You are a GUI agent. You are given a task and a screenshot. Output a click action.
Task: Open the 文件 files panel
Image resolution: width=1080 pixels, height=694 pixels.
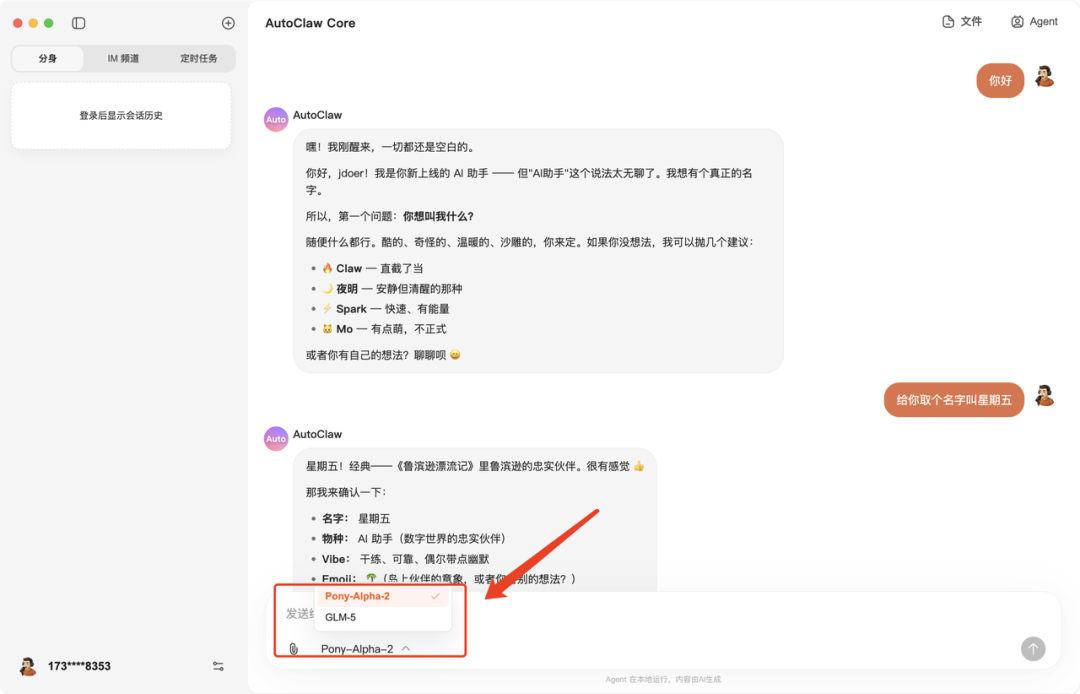coord(961,21)
